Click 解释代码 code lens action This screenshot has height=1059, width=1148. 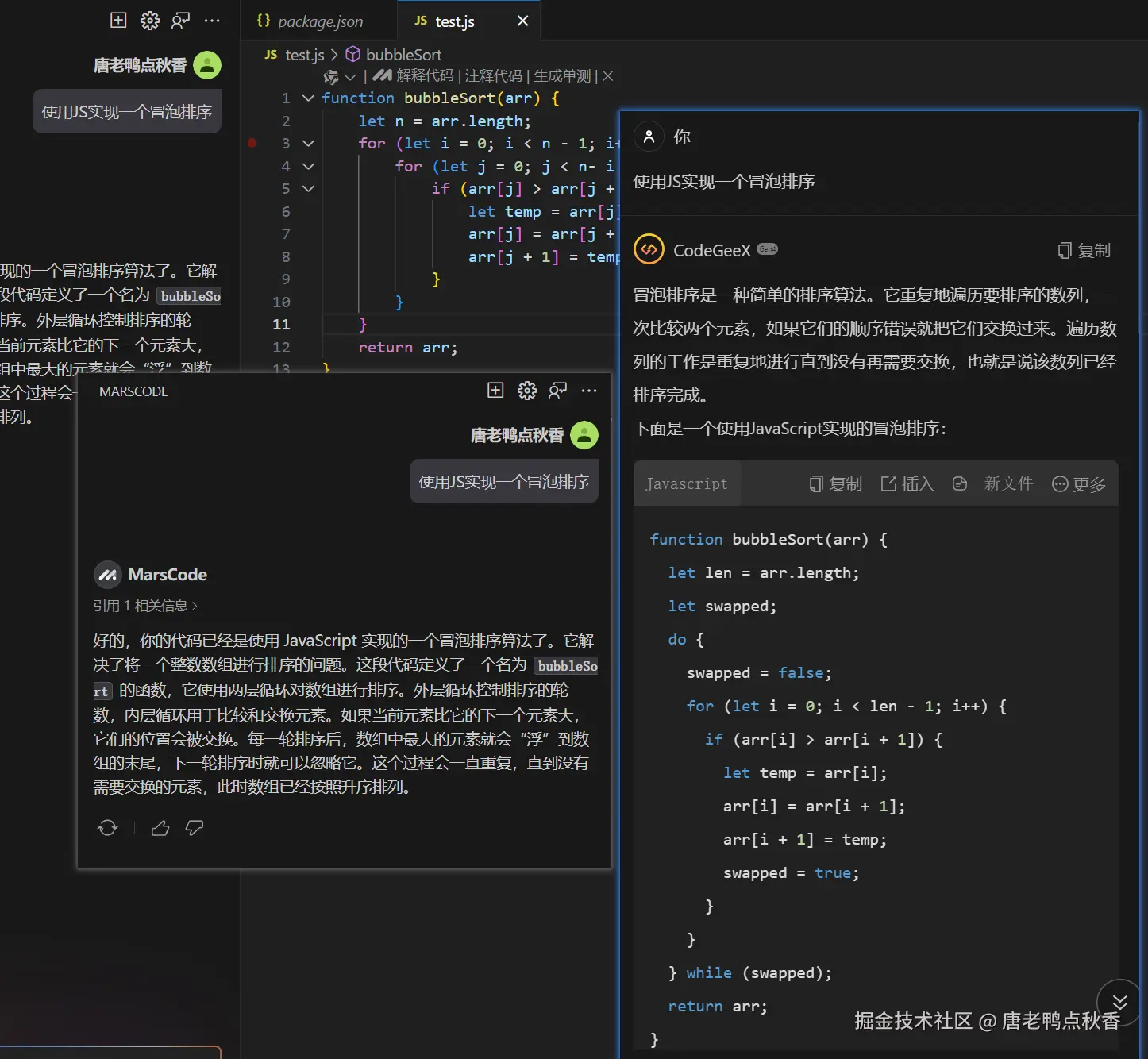tap(426, 75)
